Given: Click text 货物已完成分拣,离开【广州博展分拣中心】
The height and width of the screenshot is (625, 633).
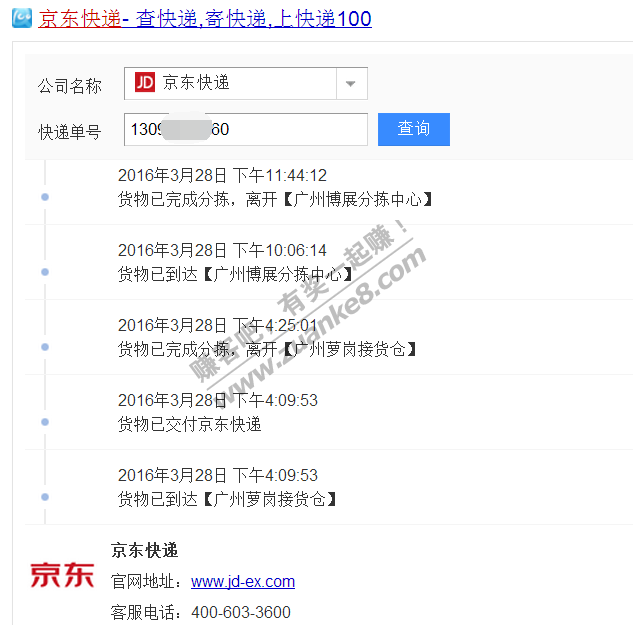Looking at the screenshot, I should (275, 199).
